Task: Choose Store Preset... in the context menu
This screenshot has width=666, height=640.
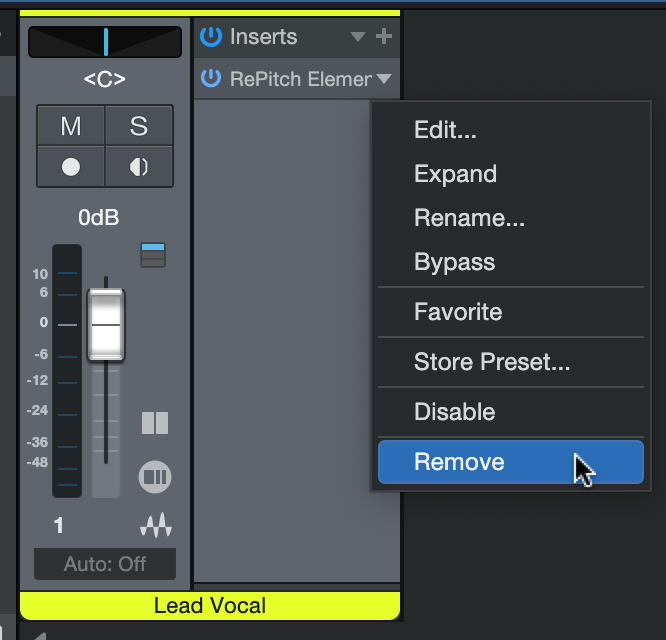Action: point(492,362)
